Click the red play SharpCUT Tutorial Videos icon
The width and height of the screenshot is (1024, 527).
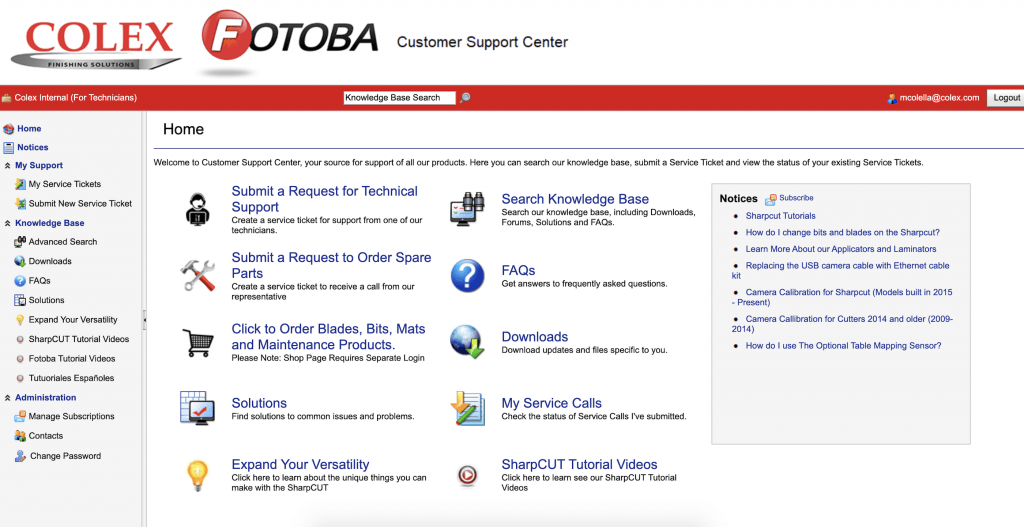(467, 475)
